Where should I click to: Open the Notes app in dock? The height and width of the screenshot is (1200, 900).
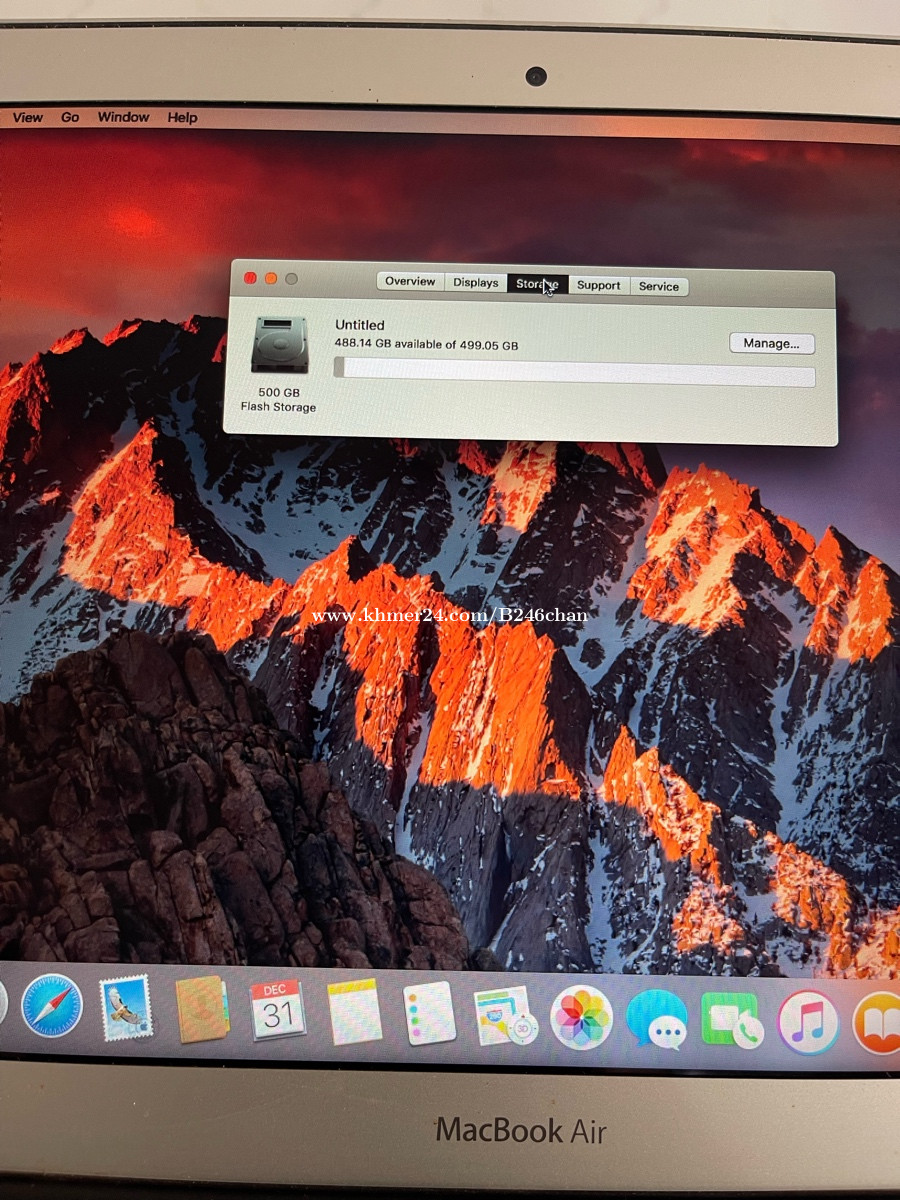point(354,1011)
